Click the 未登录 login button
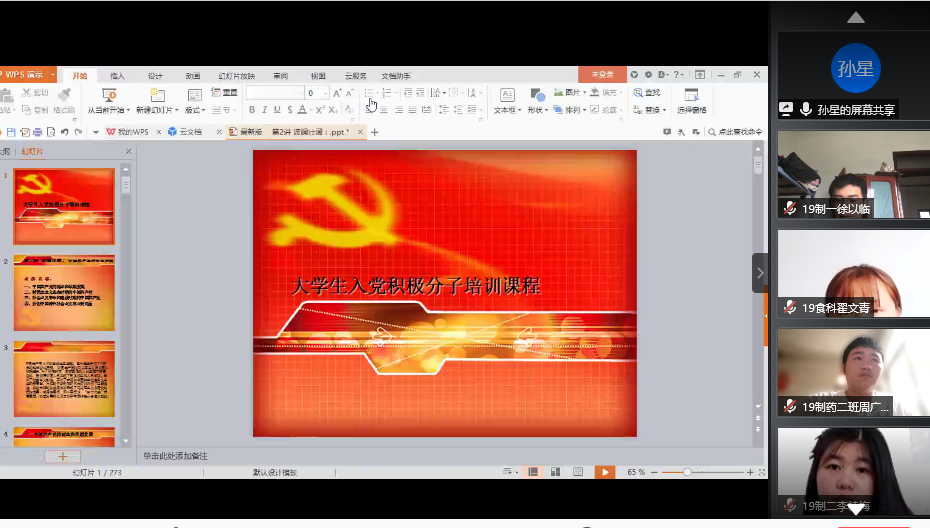The height and width of the screenshot is (528, 930). 601,75
